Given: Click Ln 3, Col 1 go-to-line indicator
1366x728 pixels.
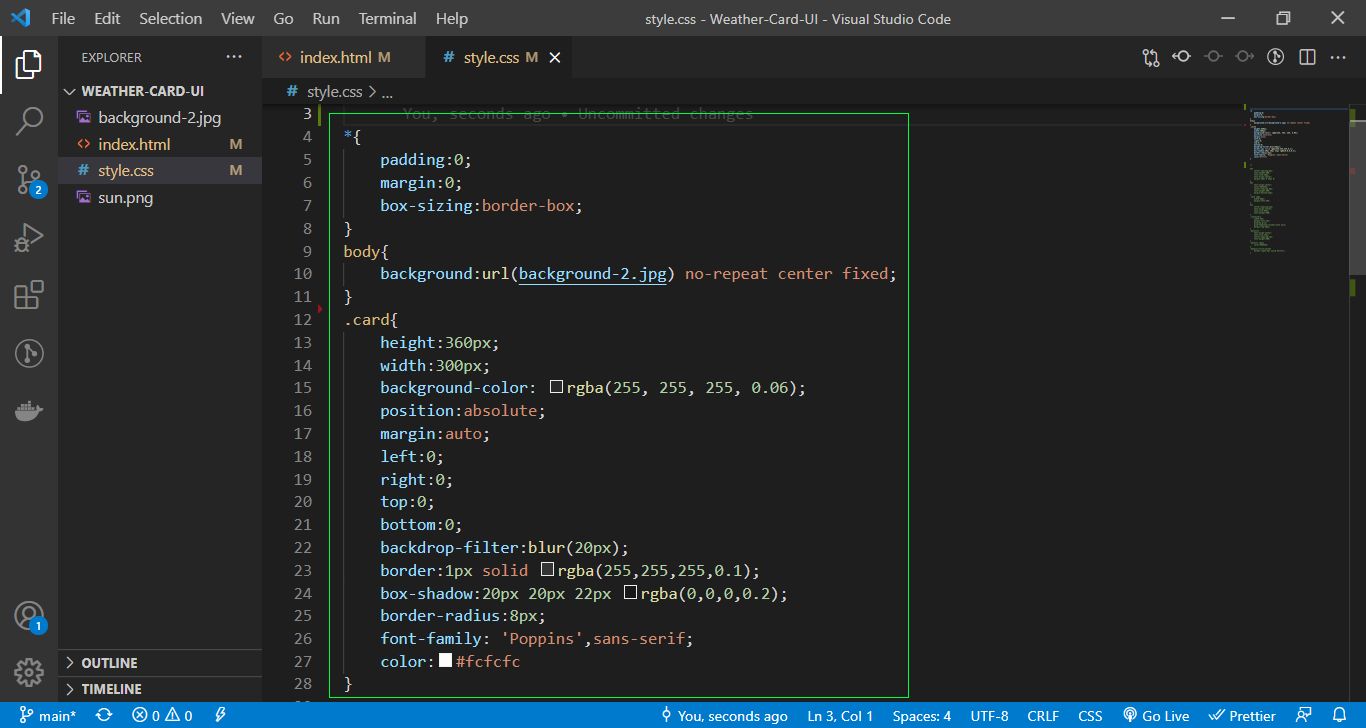Looking at the screenshot, I should click(x=840, y=715).
